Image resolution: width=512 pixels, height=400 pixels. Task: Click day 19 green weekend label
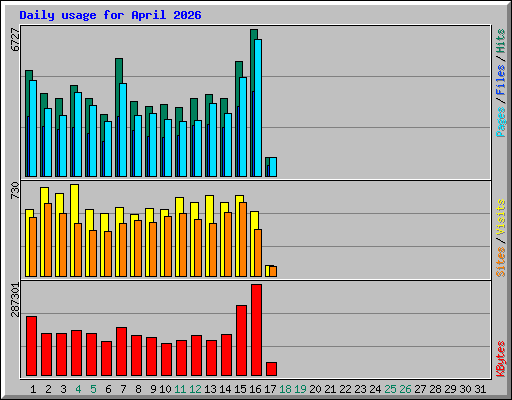point(300,389)
